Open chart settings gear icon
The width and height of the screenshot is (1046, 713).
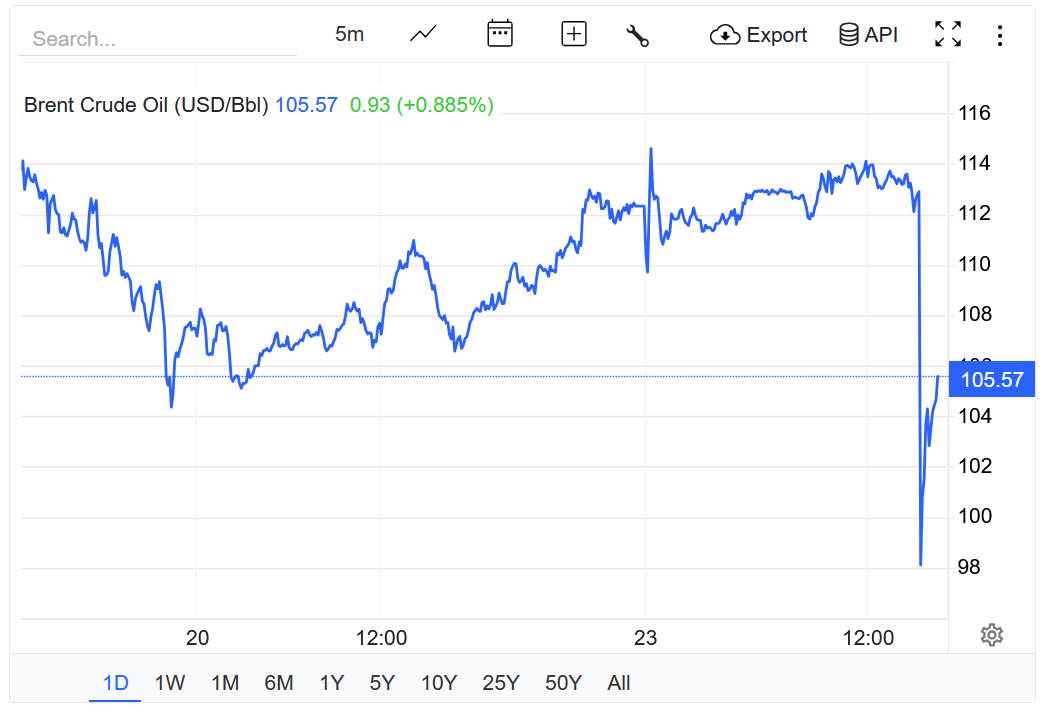tap(992, 635)
